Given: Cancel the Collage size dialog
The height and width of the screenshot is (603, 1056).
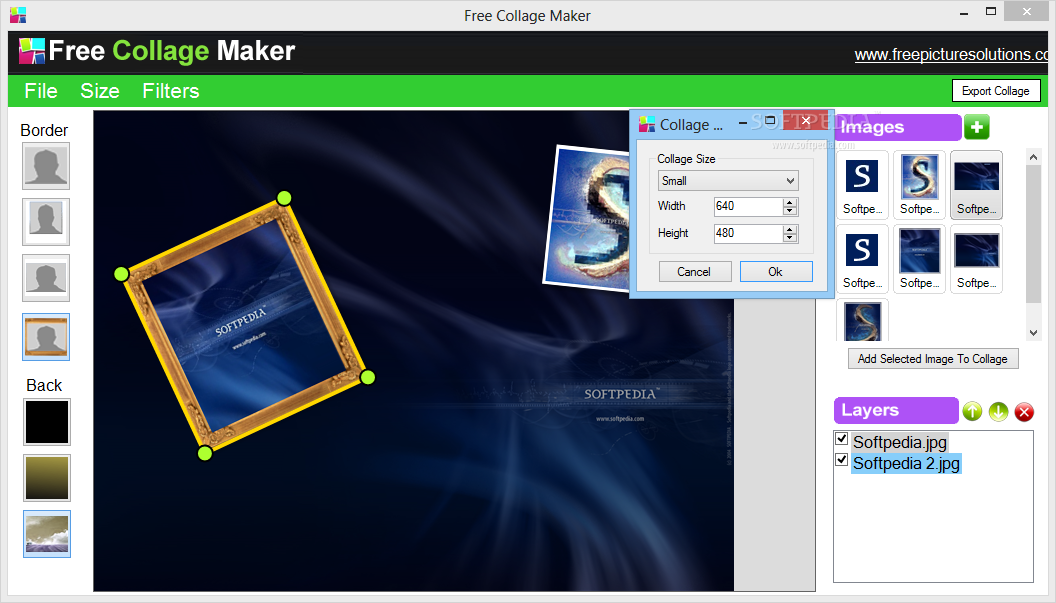Looking at the screenshot, I should 694,272.
